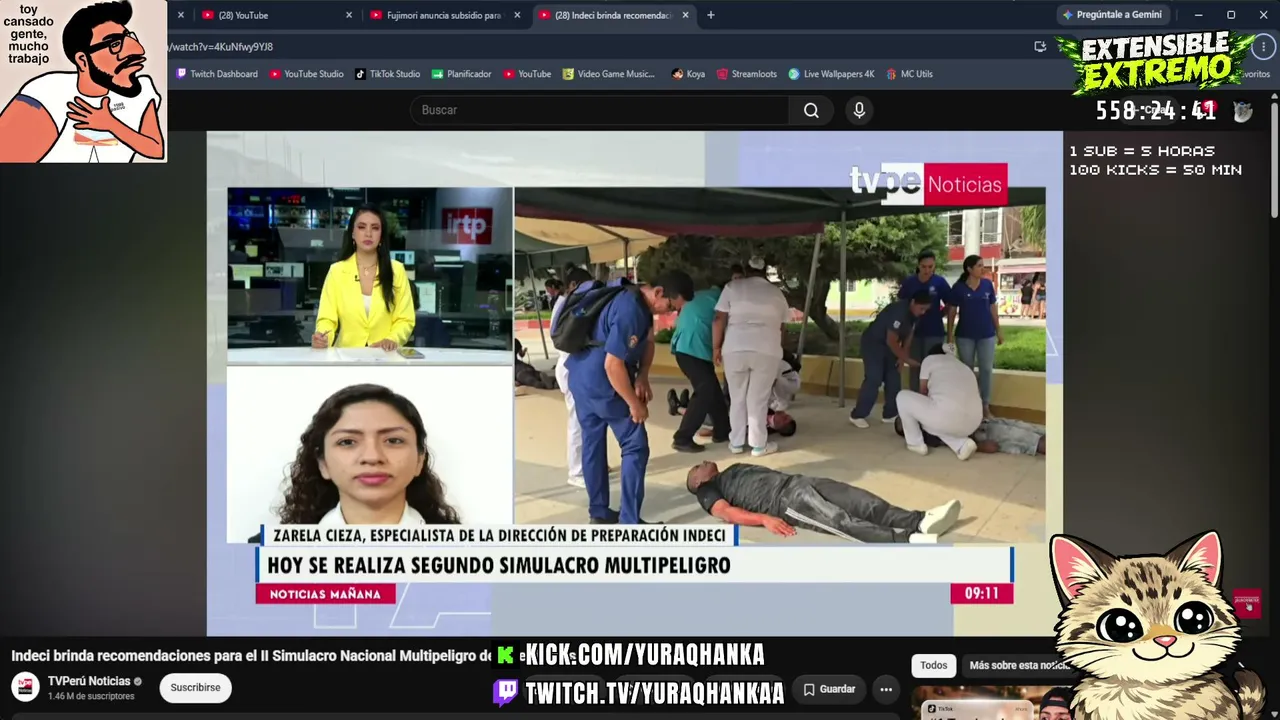Open the Twitch Dashboard bookmark
1280x720 pixels.
pos(217,74)
